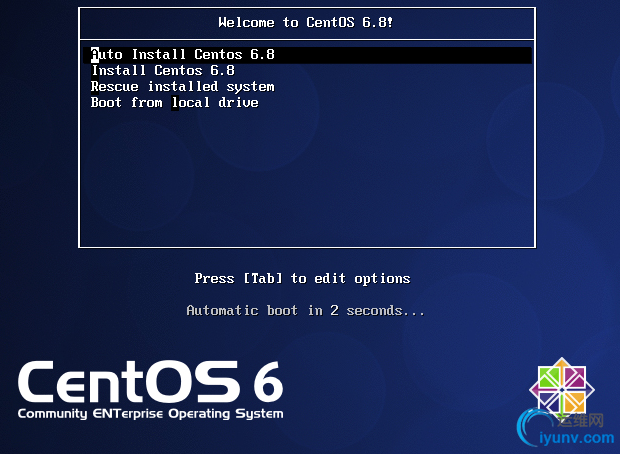Click Community ENTerprise Operating System tagline
Screen dimensions: 620x454
[x=150, y=414]
